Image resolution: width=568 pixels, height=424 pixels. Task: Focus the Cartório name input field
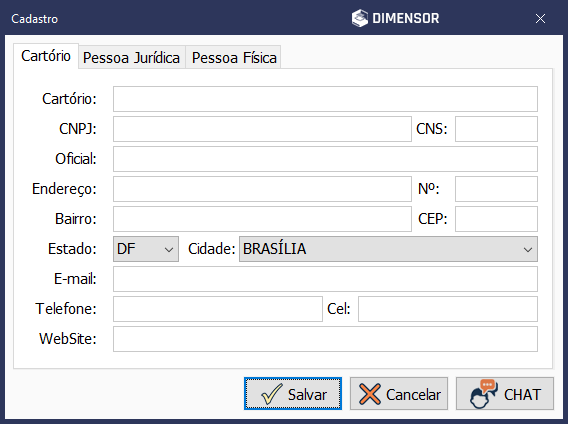click(x=325, y=99)
